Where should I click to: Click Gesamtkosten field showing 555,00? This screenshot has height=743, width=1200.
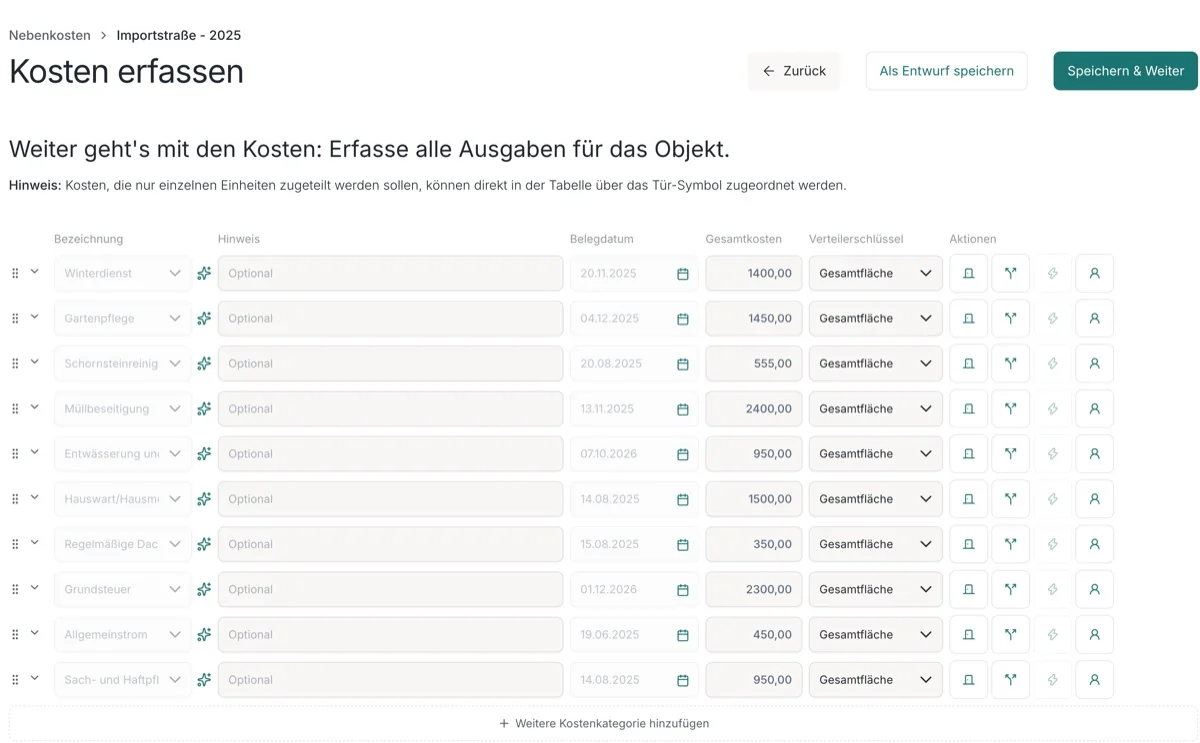click(x=754, y=363)
